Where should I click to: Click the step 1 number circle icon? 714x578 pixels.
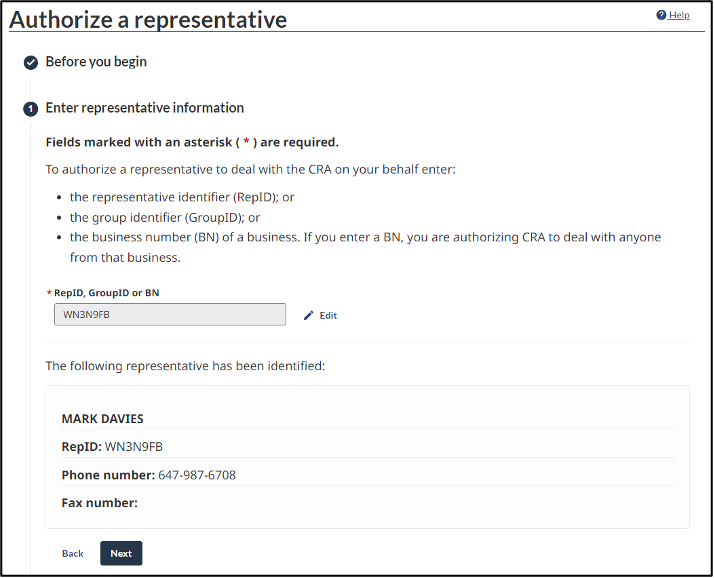pyautogui.click(x=31, y=109)
